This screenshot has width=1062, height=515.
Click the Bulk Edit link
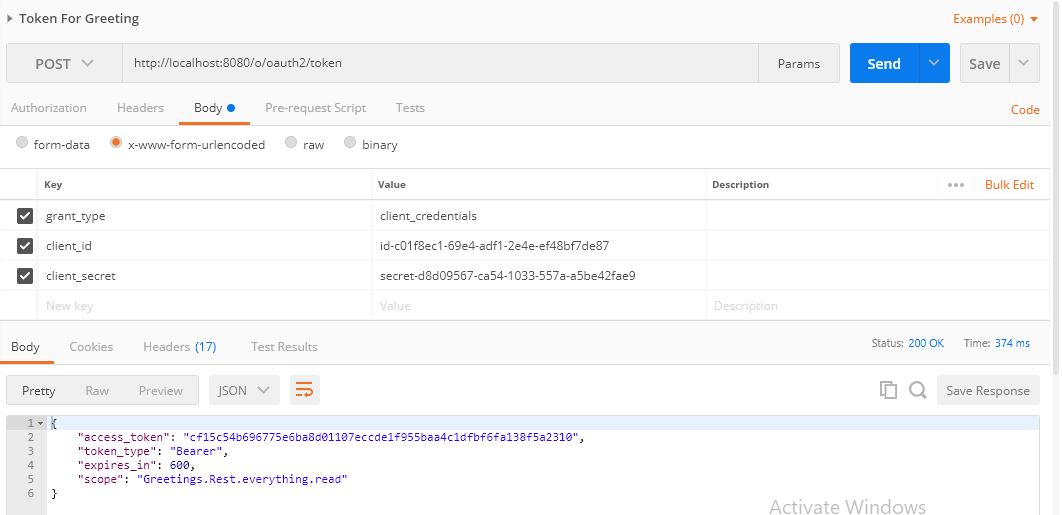point(1009,185)
